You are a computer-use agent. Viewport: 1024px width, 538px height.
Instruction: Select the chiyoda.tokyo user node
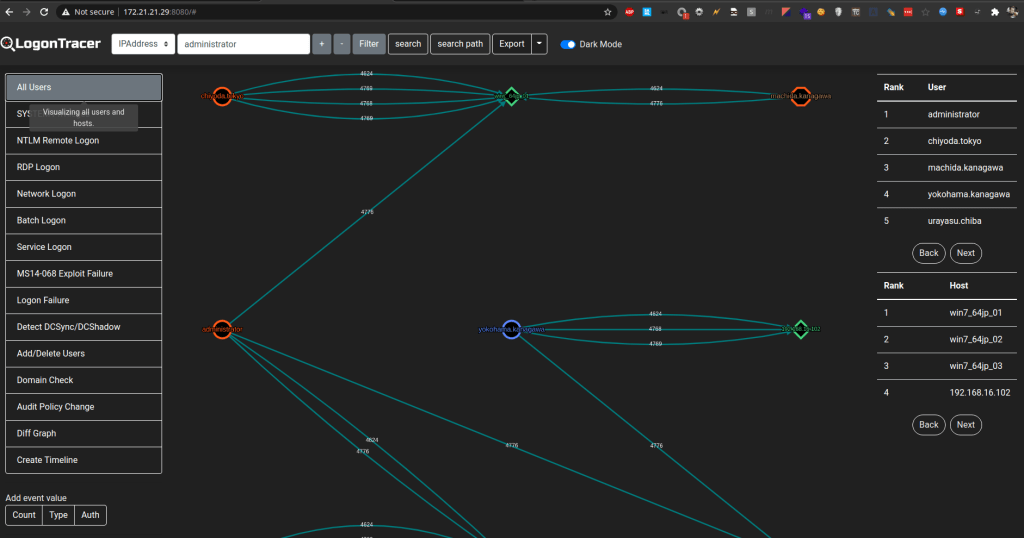[222, 96]
